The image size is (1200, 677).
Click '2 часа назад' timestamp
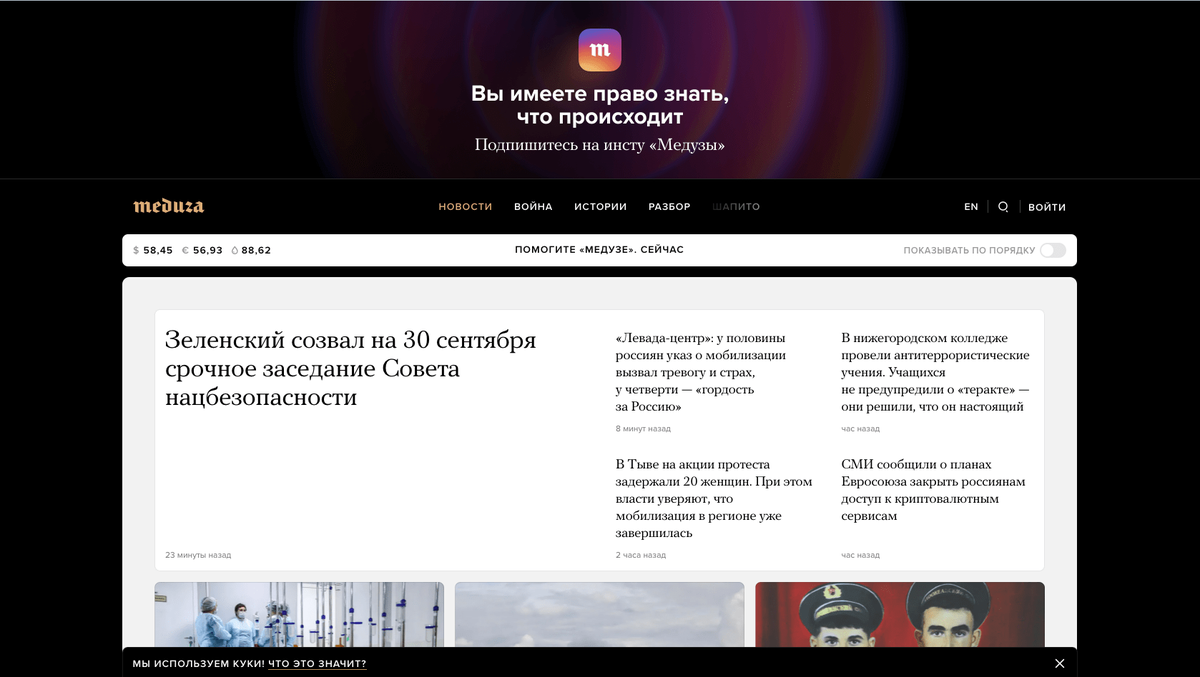tap(641, 555)
